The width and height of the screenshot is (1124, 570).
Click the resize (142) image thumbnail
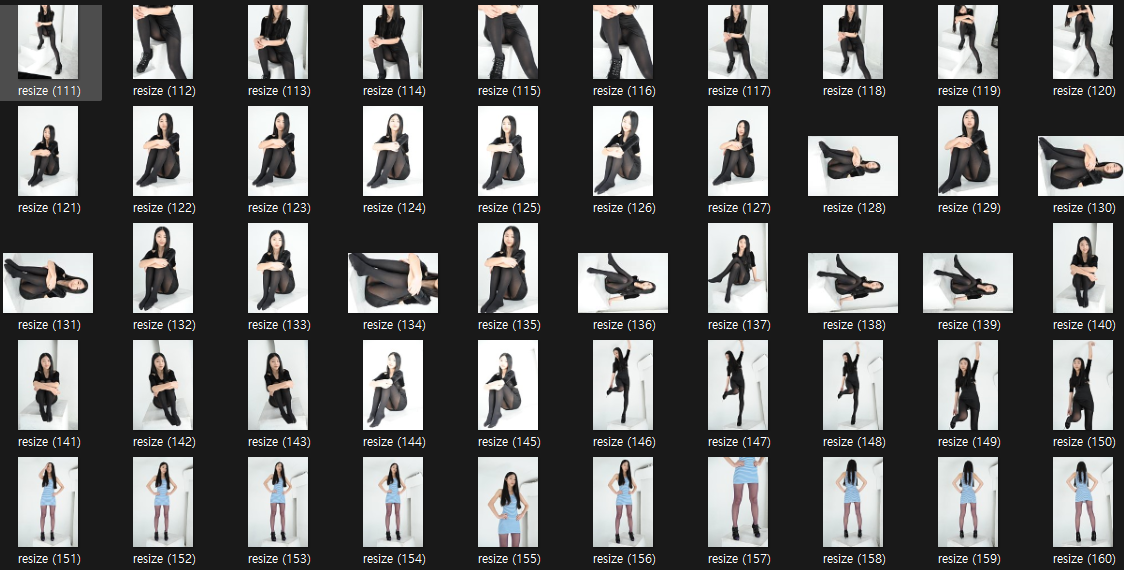coord(163,385)
